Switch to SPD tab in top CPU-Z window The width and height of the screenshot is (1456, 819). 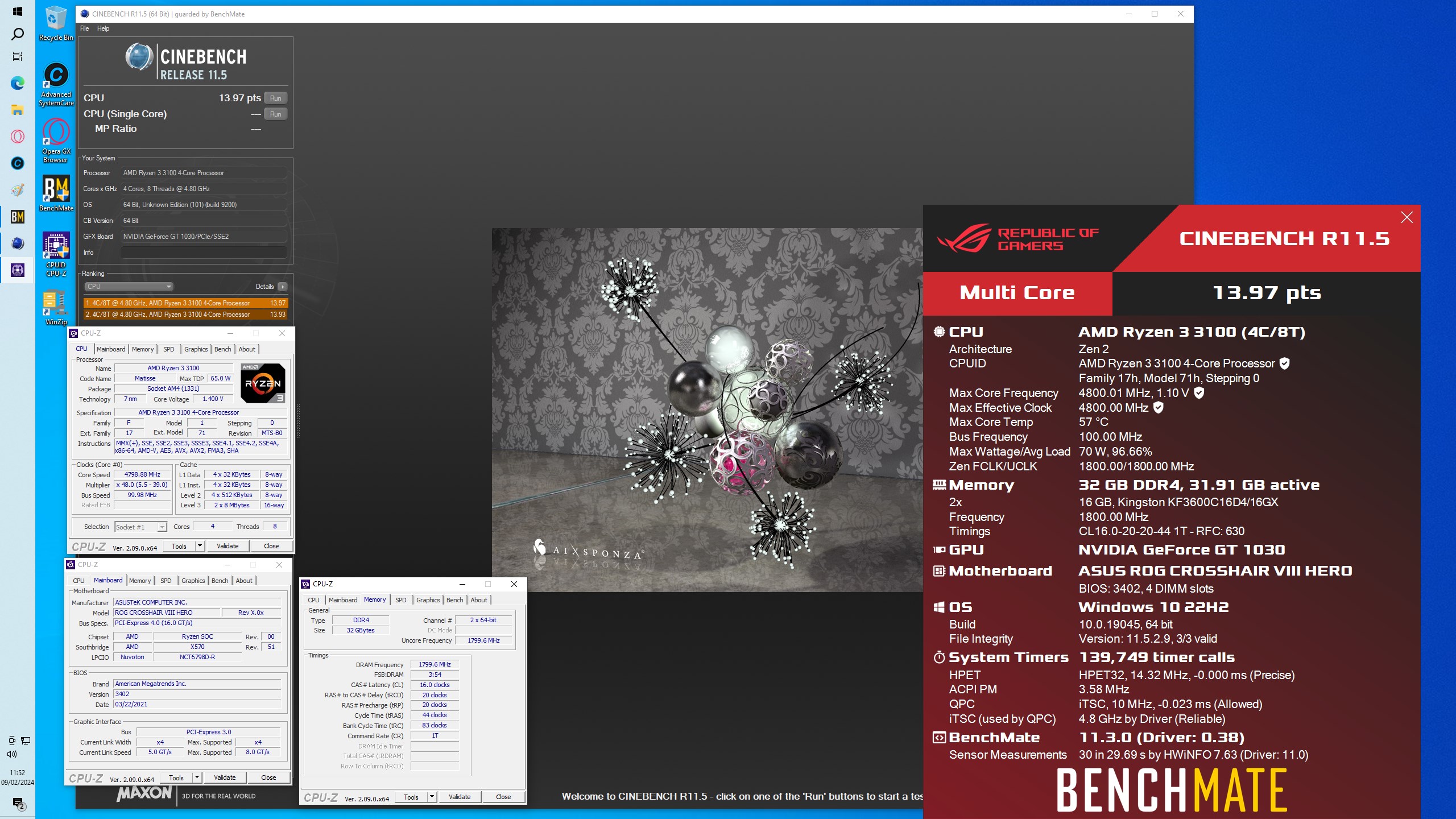pos(169,349)
